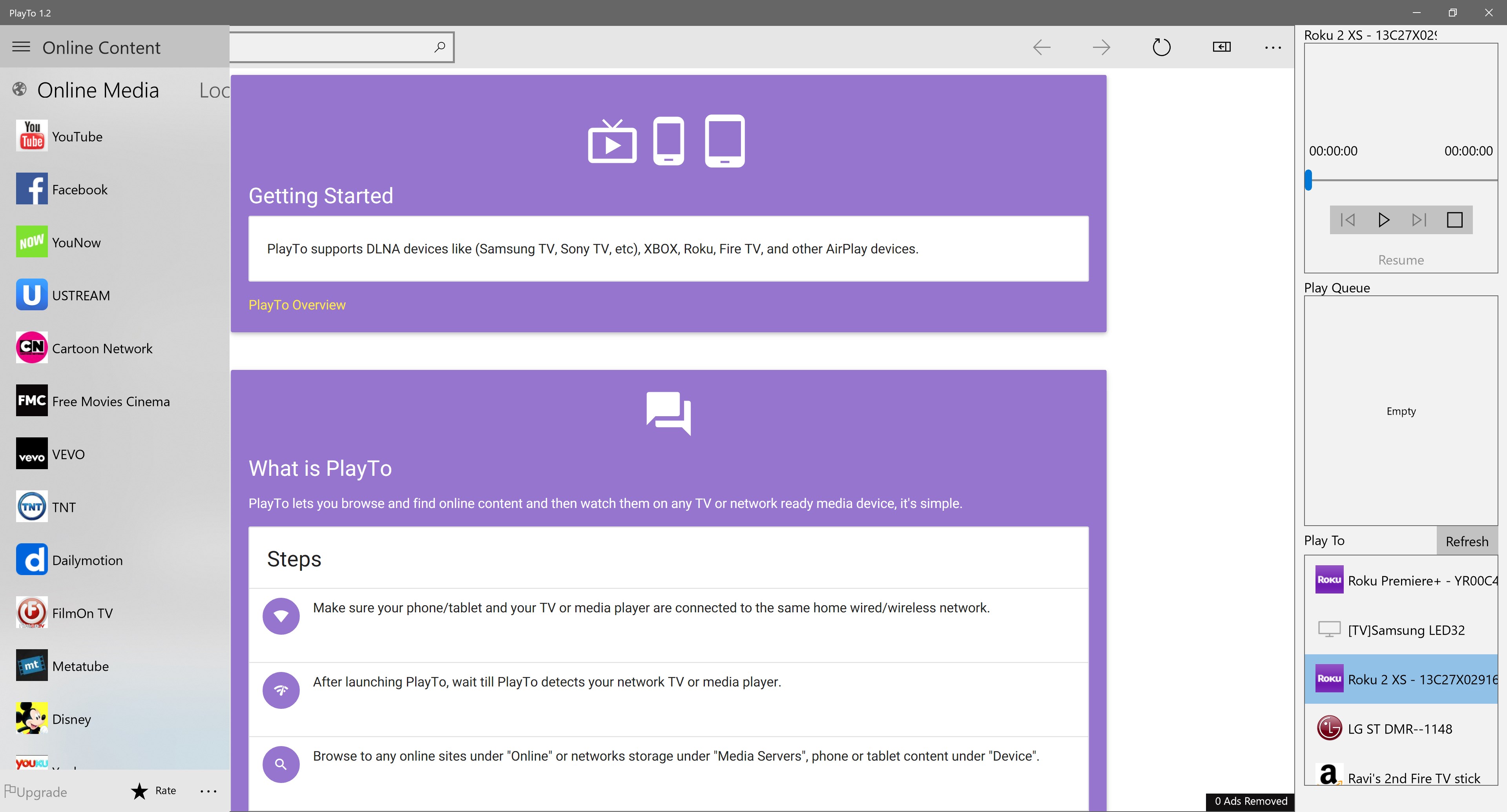1507x812 pixels.
Task: Click the cast-to-device toolbar icon
Action: [x=1222, y=47]
